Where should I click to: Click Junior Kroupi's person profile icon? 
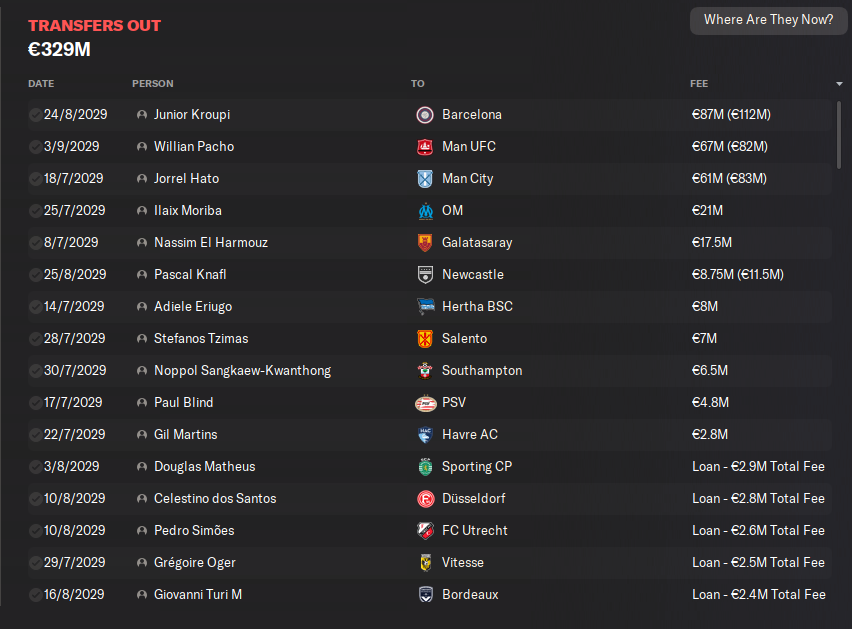142,115
